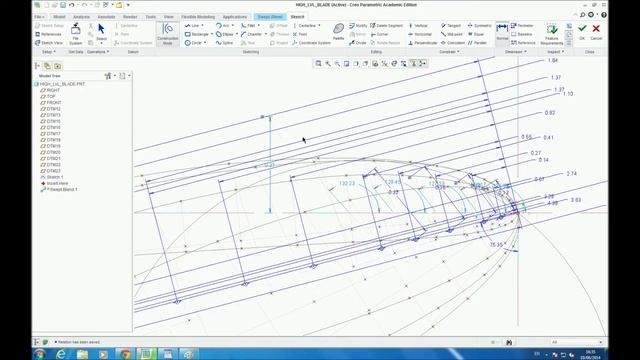This screenshot has width=640, height=360.
Task: Open the Line tool dropdown arrow
Action: 202,26
